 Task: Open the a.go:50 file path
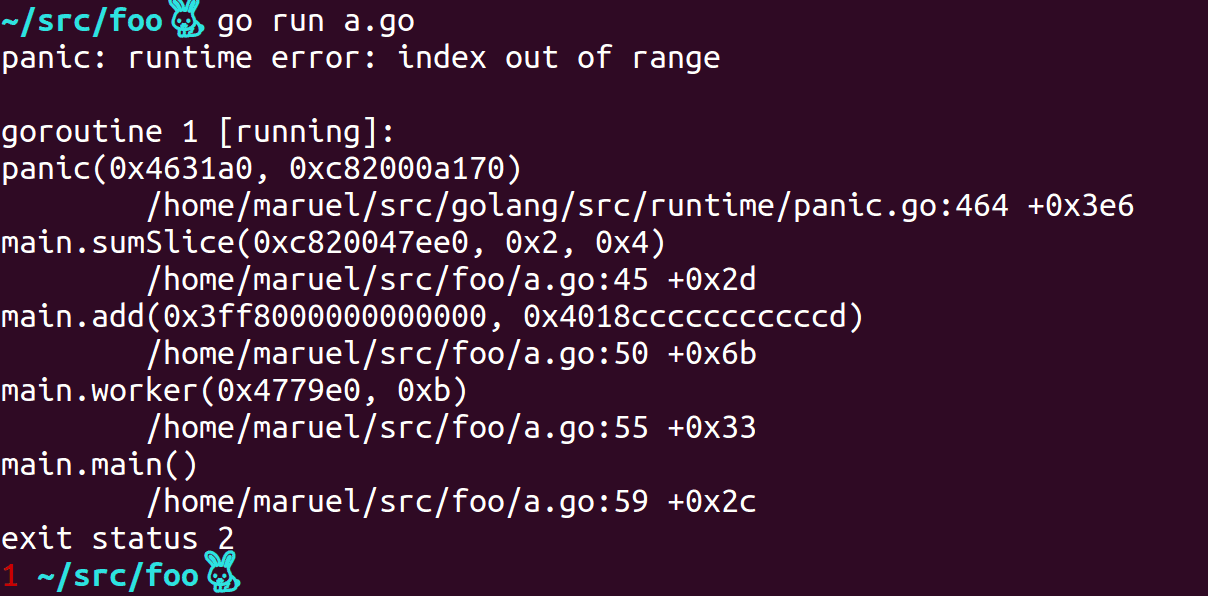[451, 353]
